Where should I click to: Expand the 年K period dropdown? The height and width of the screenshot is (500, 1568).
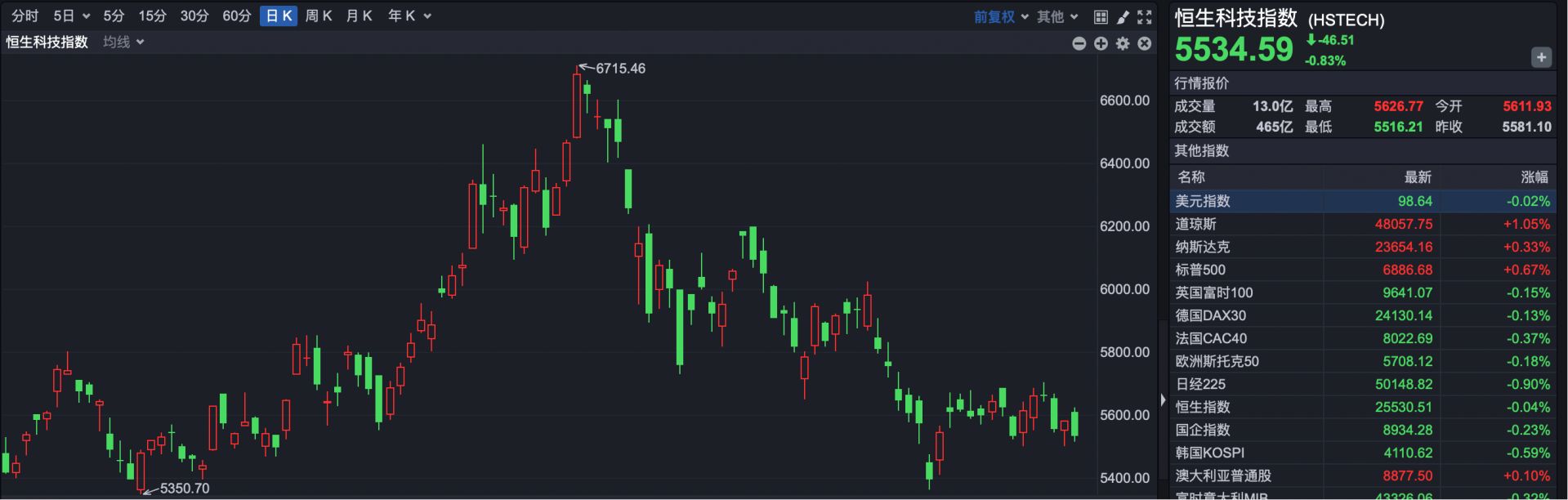409,16
